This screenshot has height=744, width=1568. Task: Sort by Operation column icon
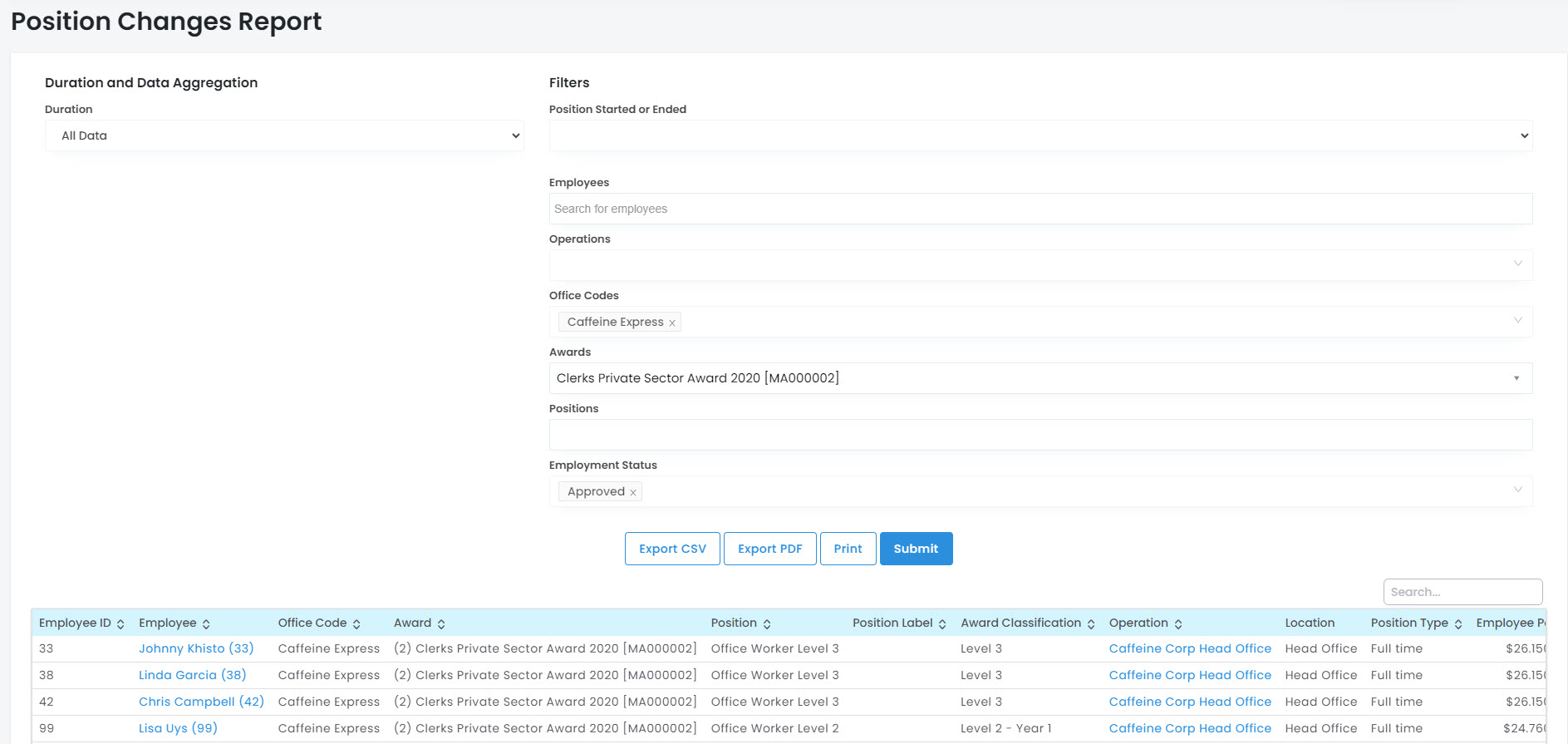coord(1178,624)
